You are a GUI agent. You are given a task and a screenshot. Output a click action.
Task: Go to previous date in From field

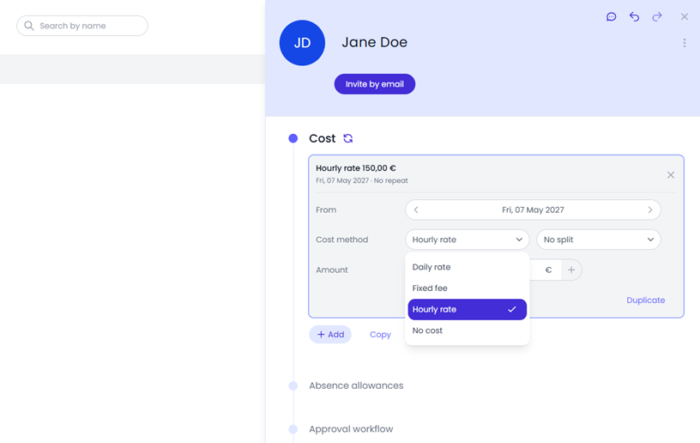point(416,210)
